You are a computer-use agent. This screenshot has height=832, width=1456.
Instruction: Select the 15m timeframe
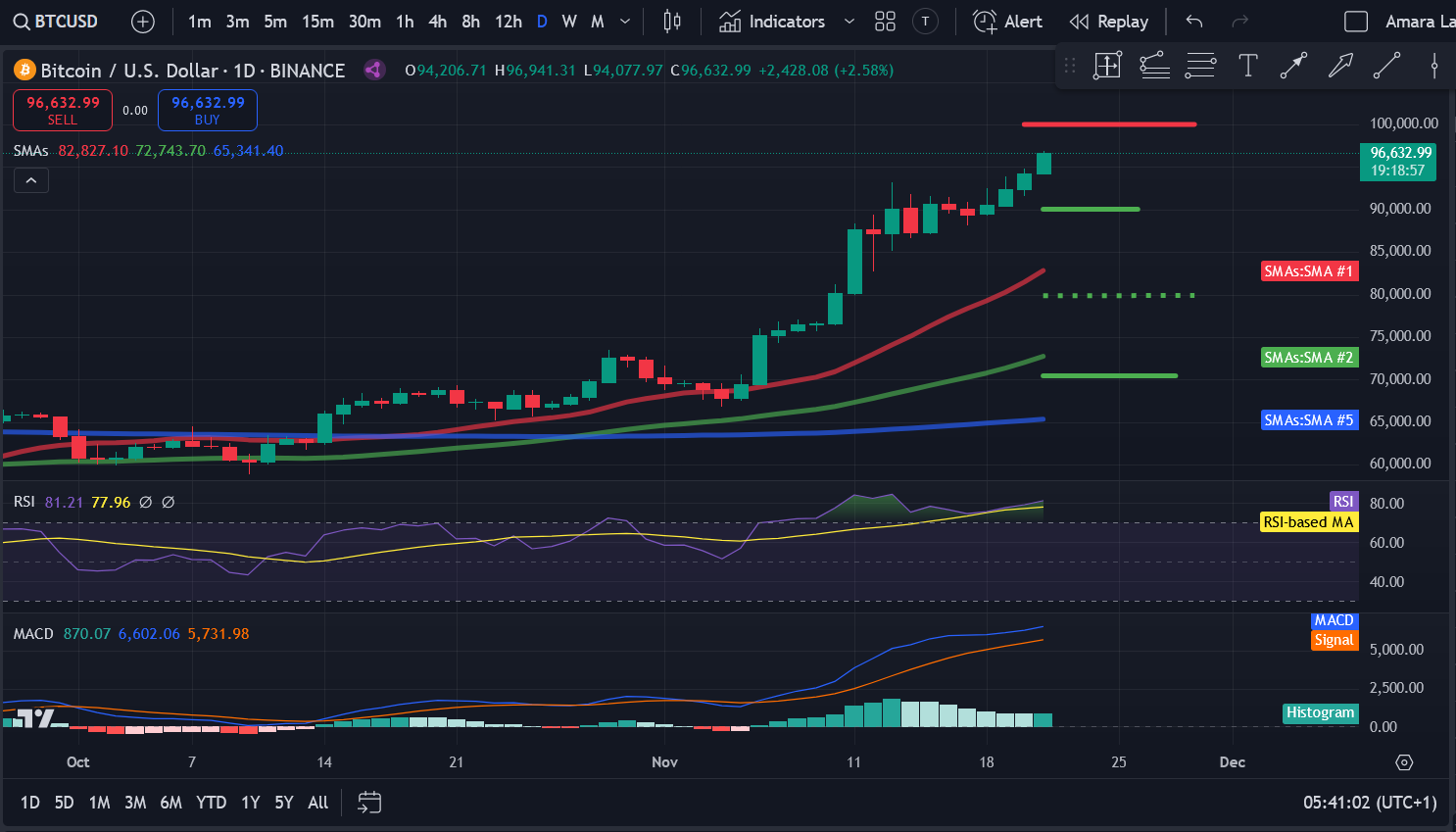pyautogui.click(x=317, y=22)
